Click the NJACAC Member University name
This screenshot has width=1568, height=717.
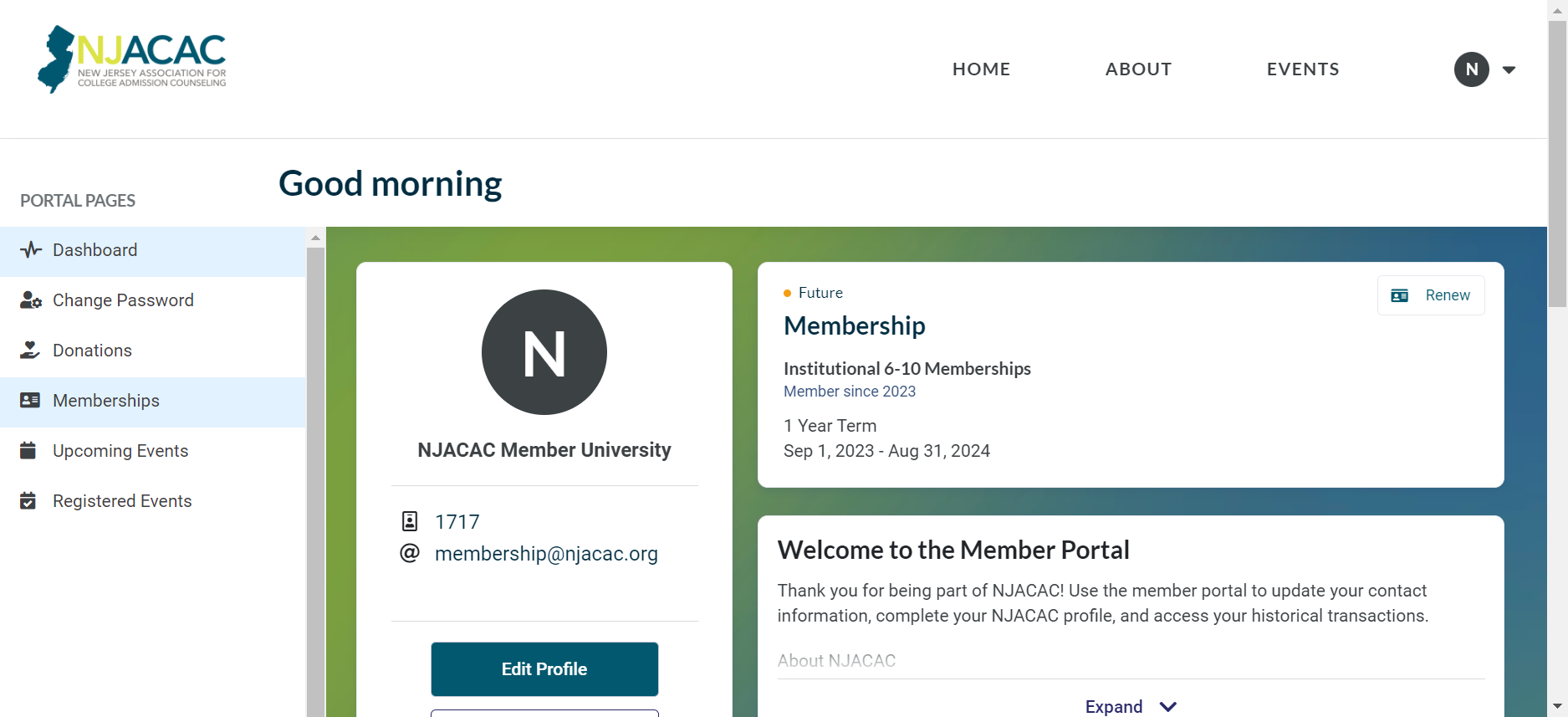click(544, 450)
